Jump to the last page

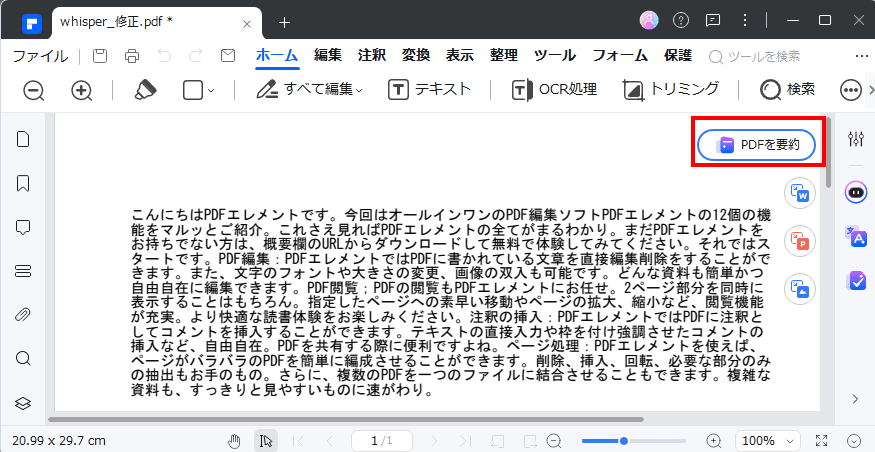(466, 441)
